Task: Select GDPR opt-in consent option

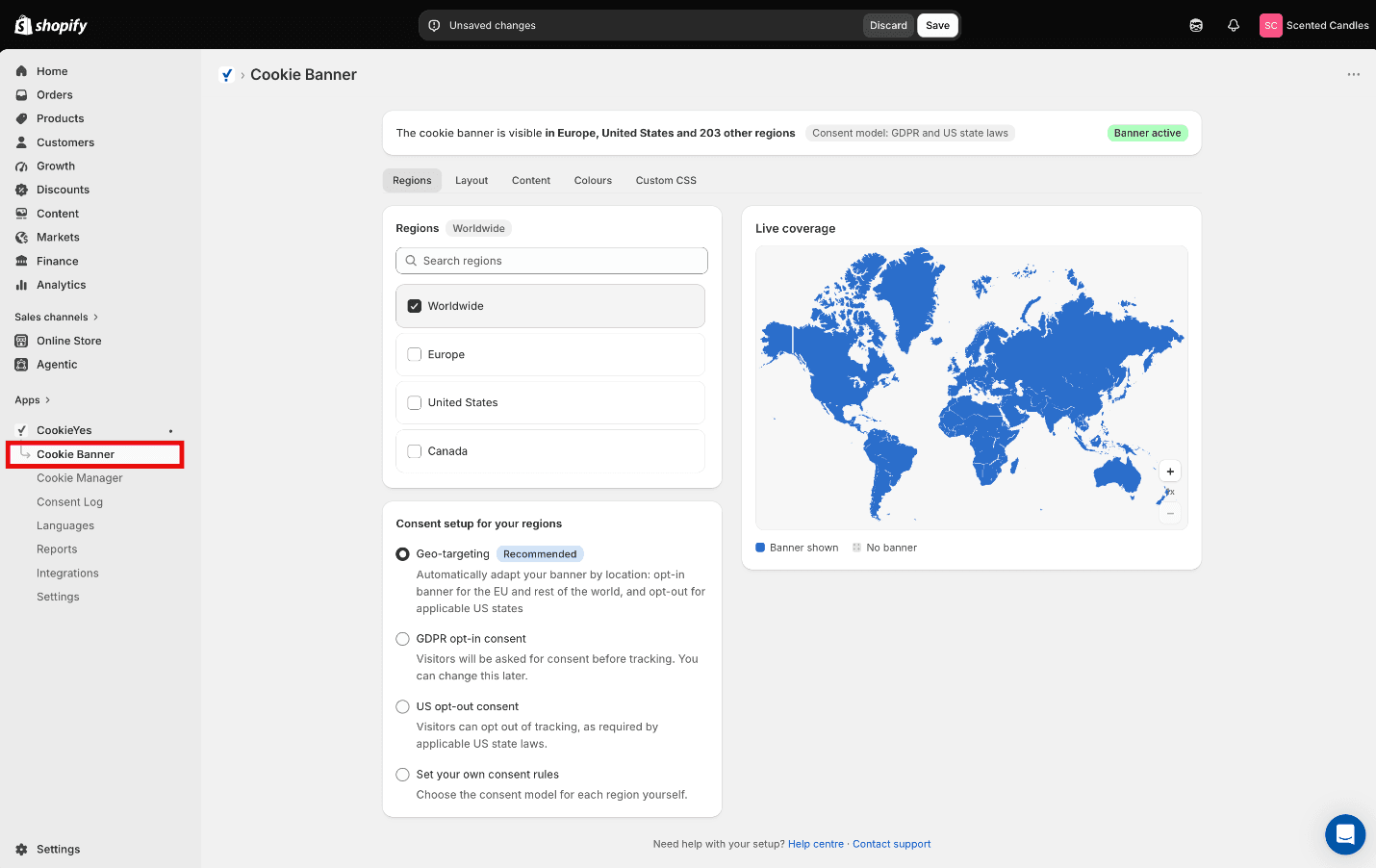Action: coord(403,639)
